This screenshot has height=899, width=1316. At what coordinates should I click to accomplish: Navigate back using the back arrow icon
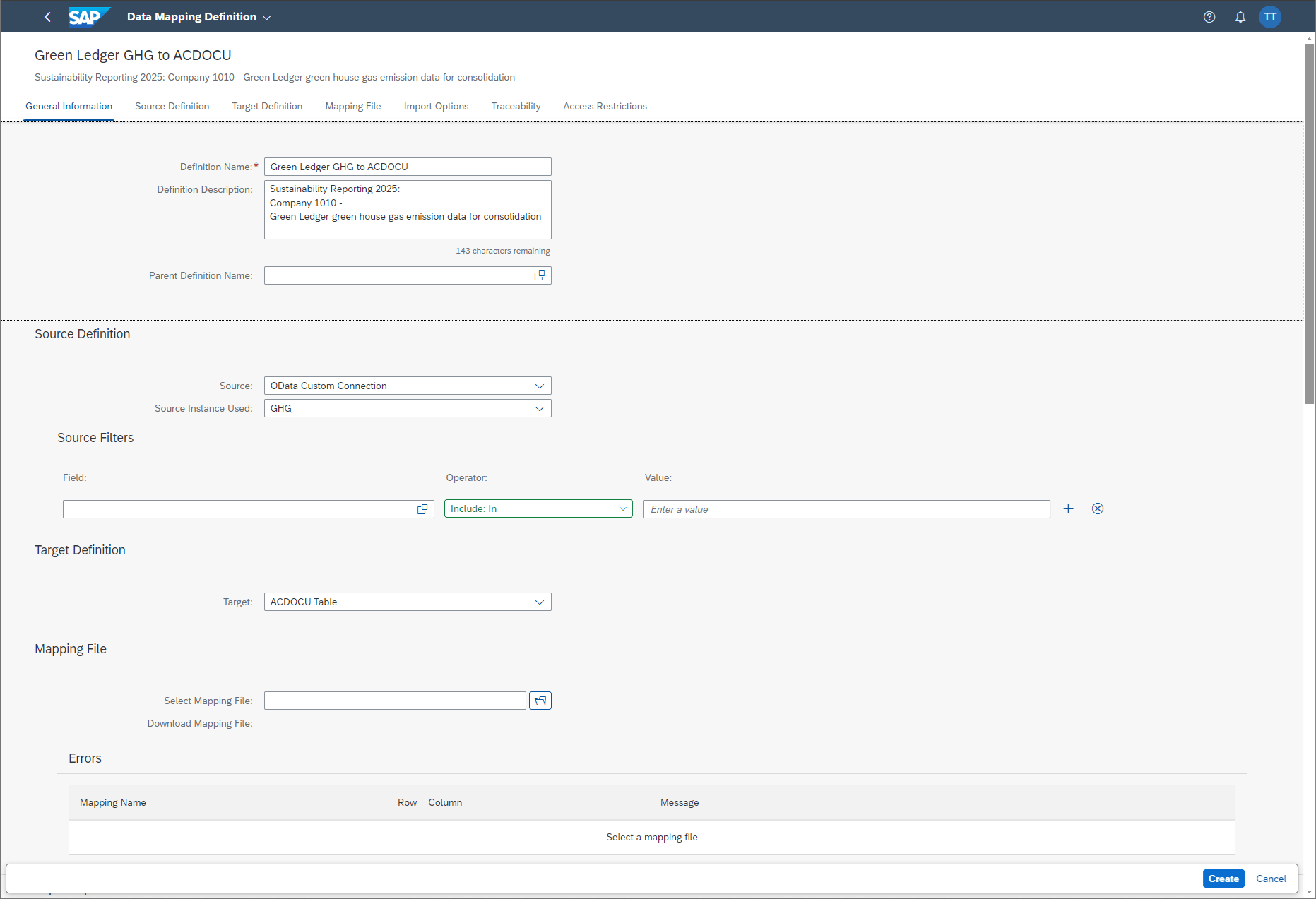(x=47, y=16)
